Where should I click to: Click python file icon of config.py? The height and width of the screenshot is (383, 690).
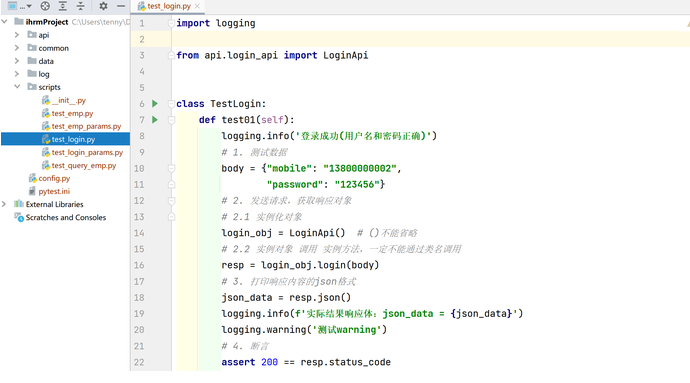[33, 178]
